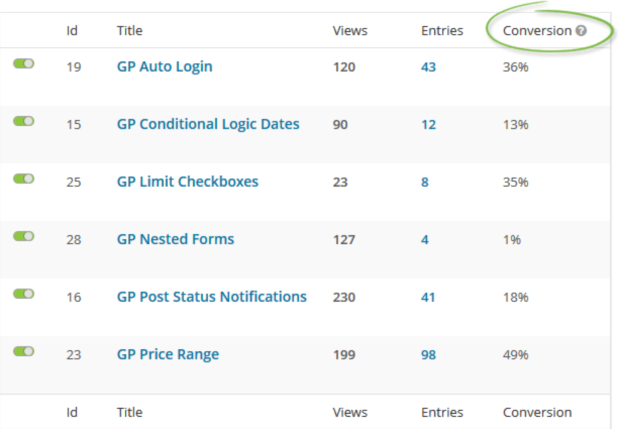This screenshot has height=429, width=618.
Task: Open the 41 entries of Post Status Notifications
Action: (x=430, y=297)
